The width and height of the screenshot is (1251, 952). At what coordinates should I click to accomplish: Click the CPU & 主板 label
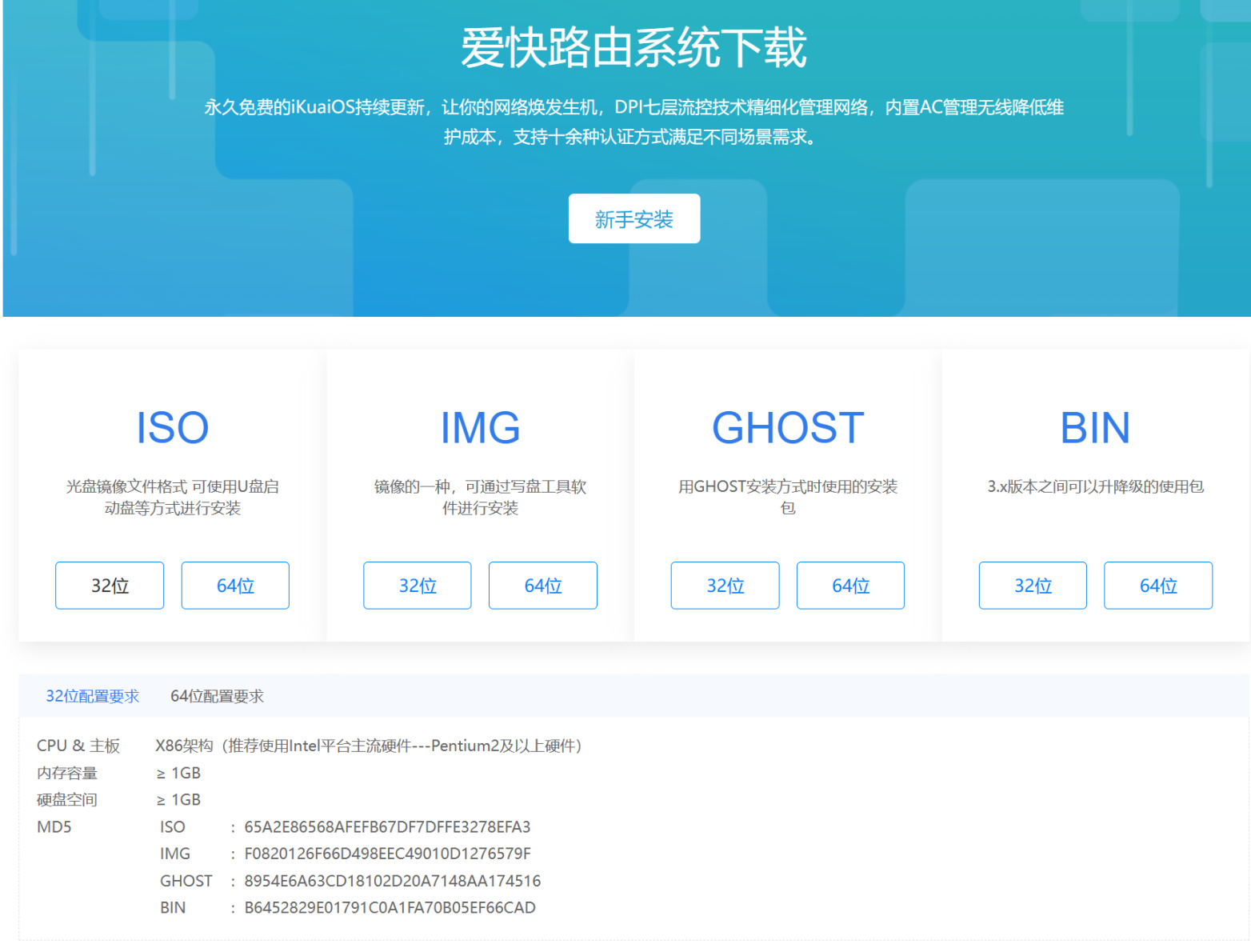78,746
